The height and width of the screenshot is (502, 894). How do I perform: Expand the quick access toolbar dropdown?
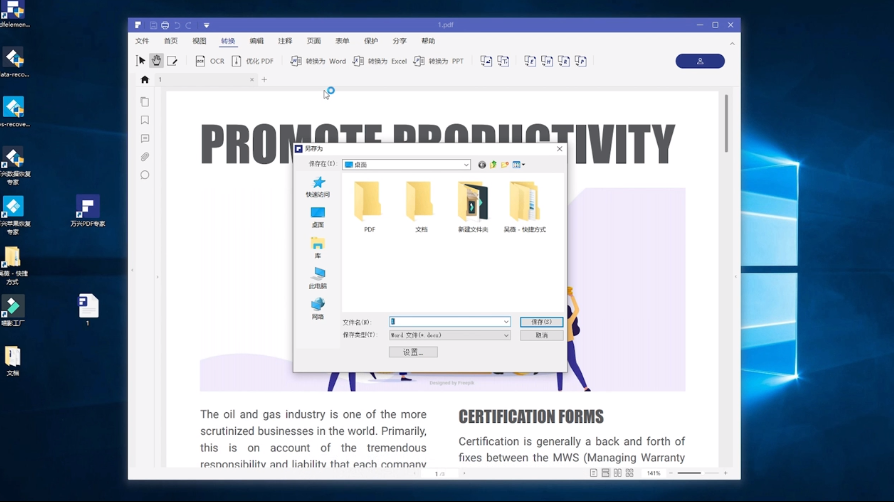coord(206,25)
